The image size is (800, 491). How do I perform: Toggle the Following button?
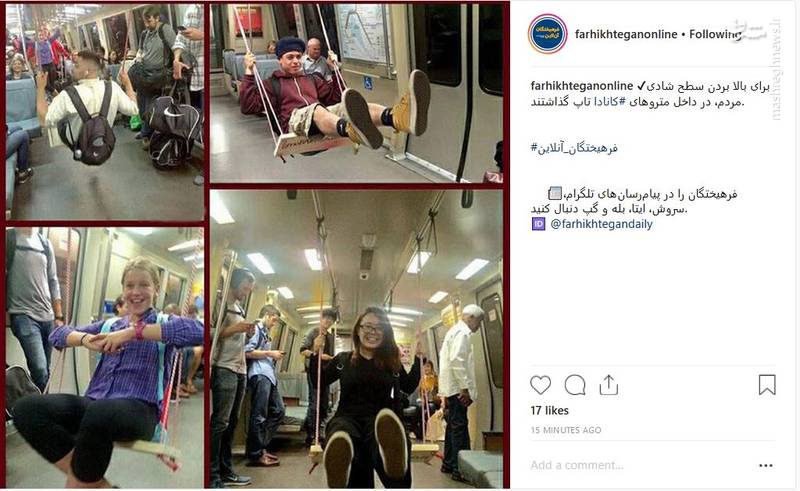[714, 34]
